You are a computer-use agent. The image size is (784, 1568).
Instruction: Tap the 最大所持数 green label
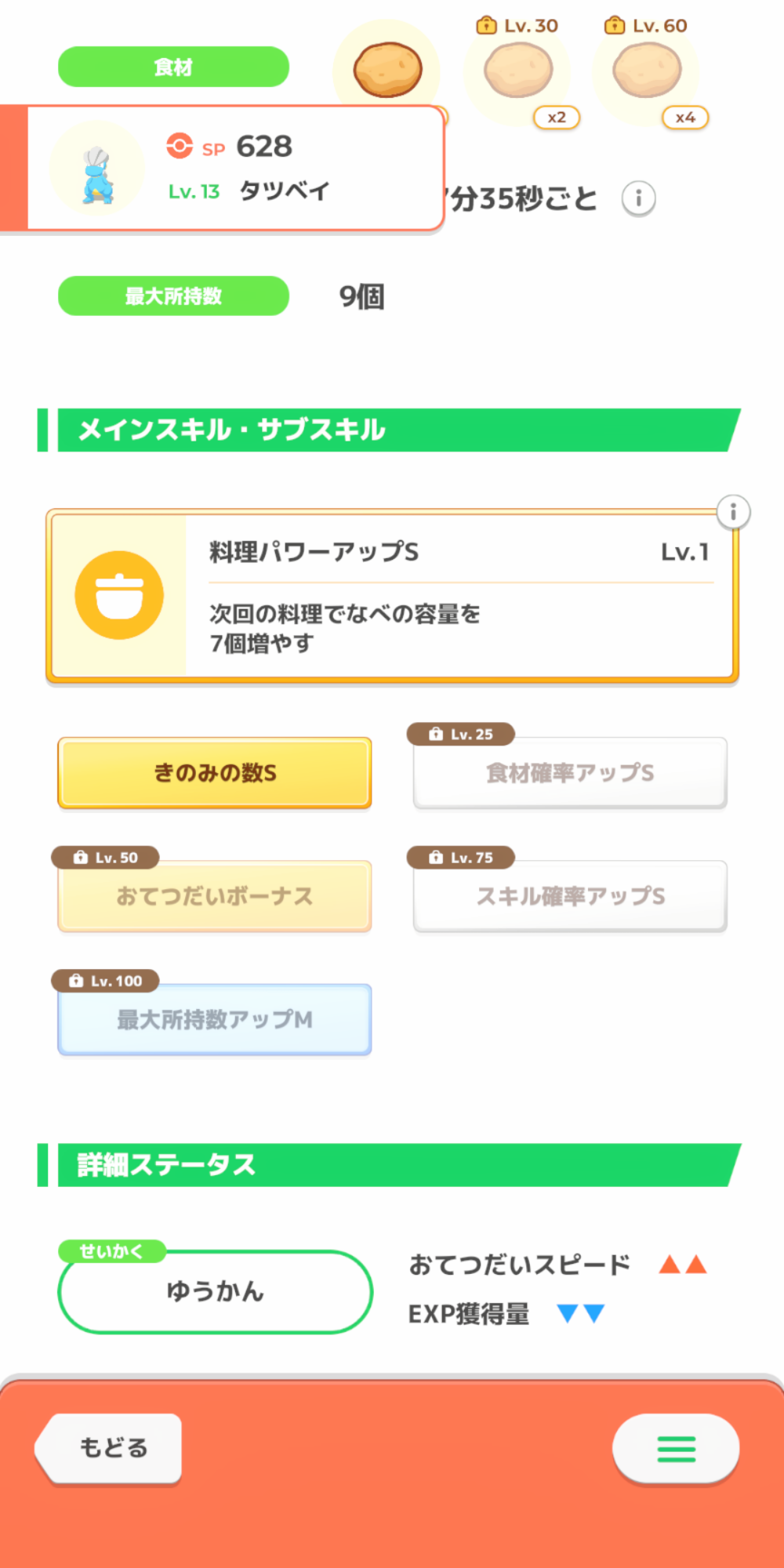[173, 296]
